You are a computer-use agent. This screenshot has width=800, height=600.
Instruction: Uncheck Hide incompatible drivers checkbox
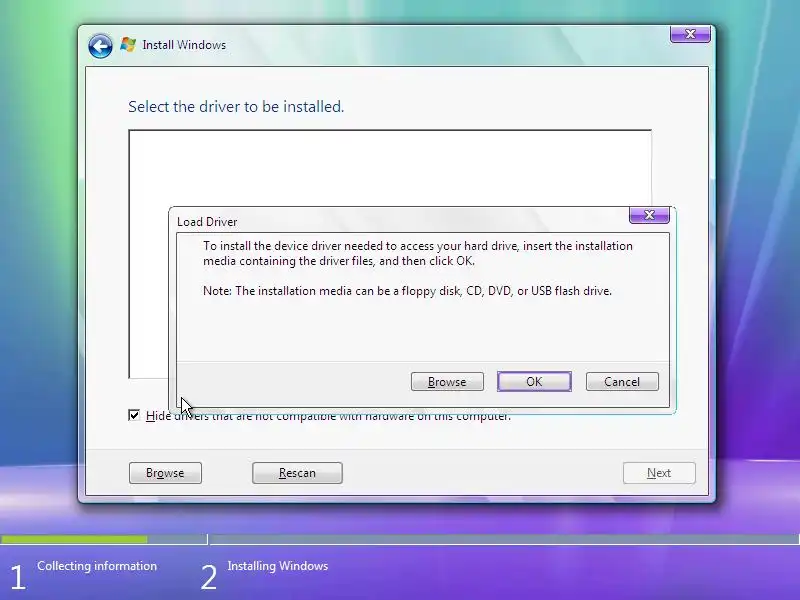[x=134, y=415]
